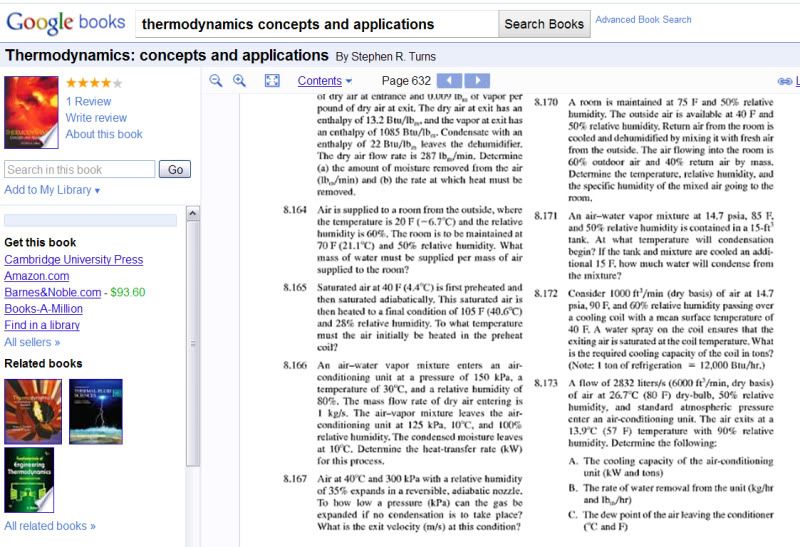Click the star rating icons
800x547 pixels.
[94, 83]
